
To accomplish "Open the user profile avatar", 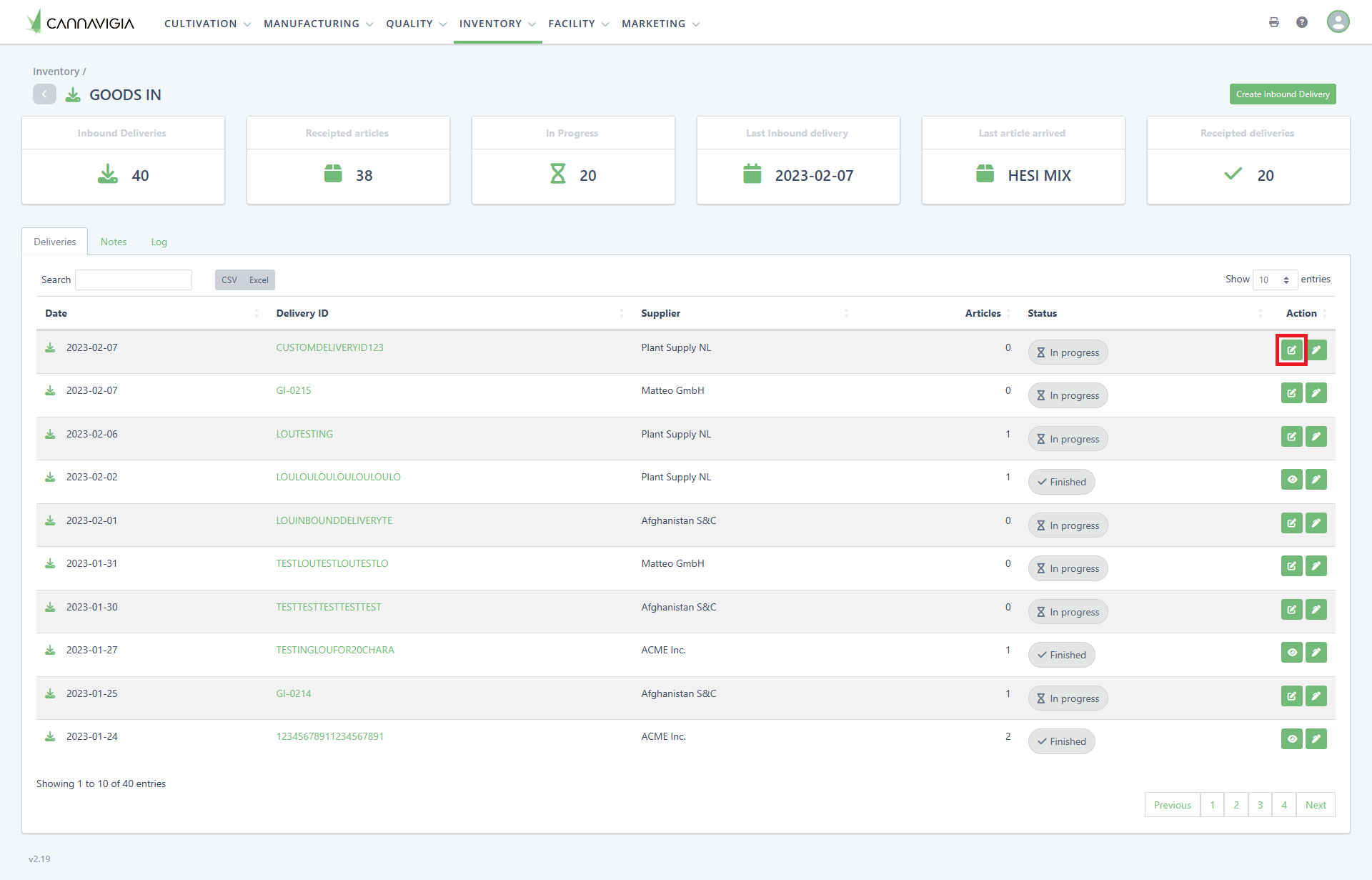I will click(1338, 21).
